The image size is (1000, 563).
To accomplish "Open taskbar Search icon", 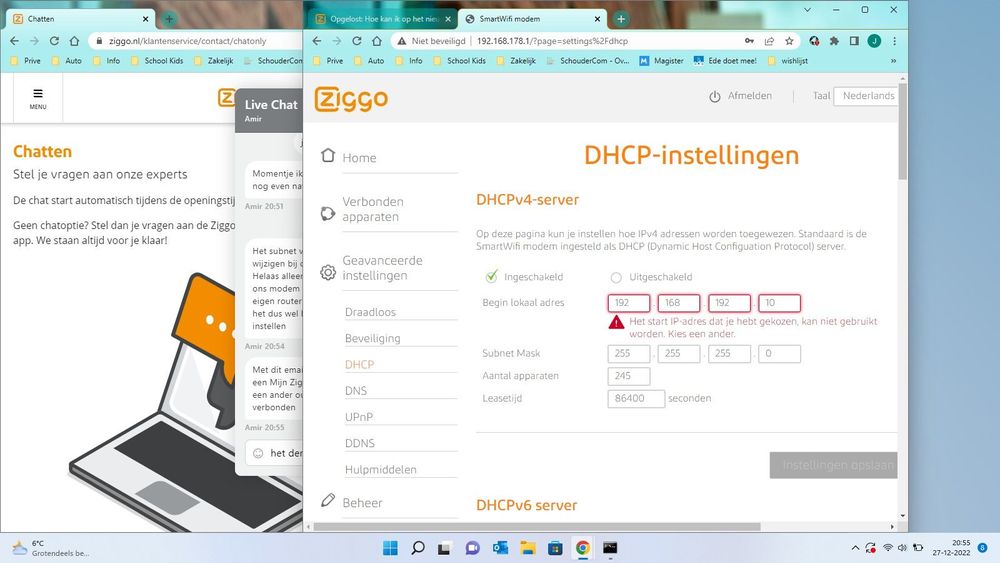I will [418, 548].
